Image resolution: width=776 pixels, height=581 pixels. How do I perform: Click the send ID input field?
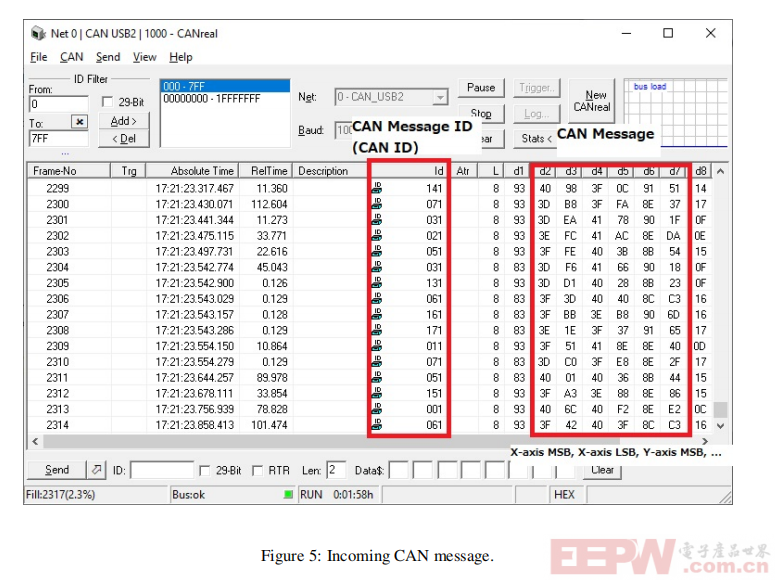click(162, 470)
